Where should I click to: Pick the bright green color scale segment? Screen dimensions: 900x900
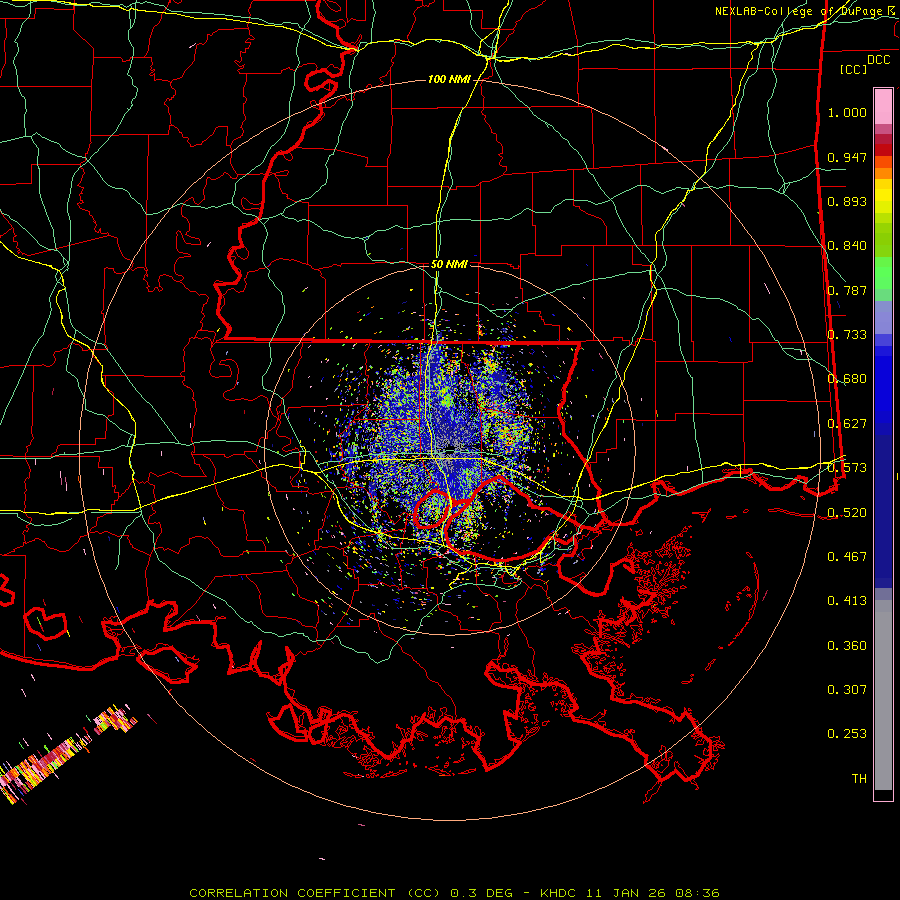883,273
